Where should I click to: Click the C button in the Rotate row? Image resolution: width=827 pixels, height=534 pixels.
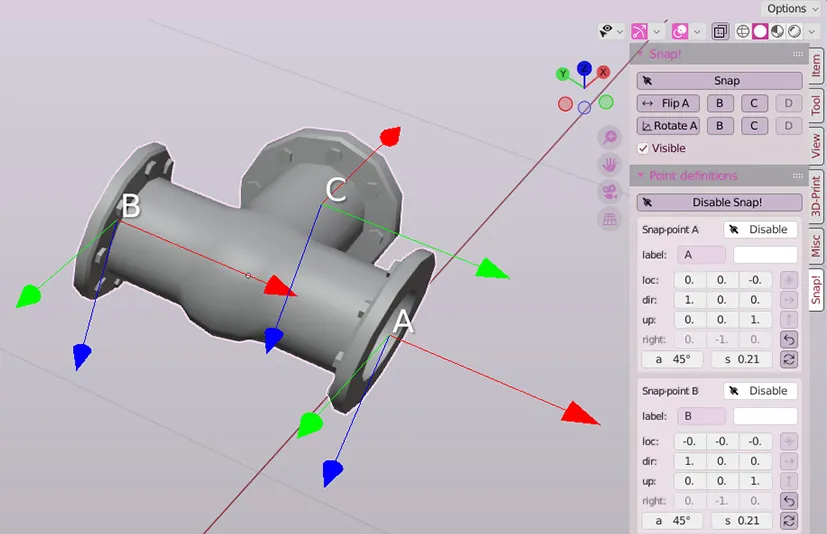[x=754, y=126]
